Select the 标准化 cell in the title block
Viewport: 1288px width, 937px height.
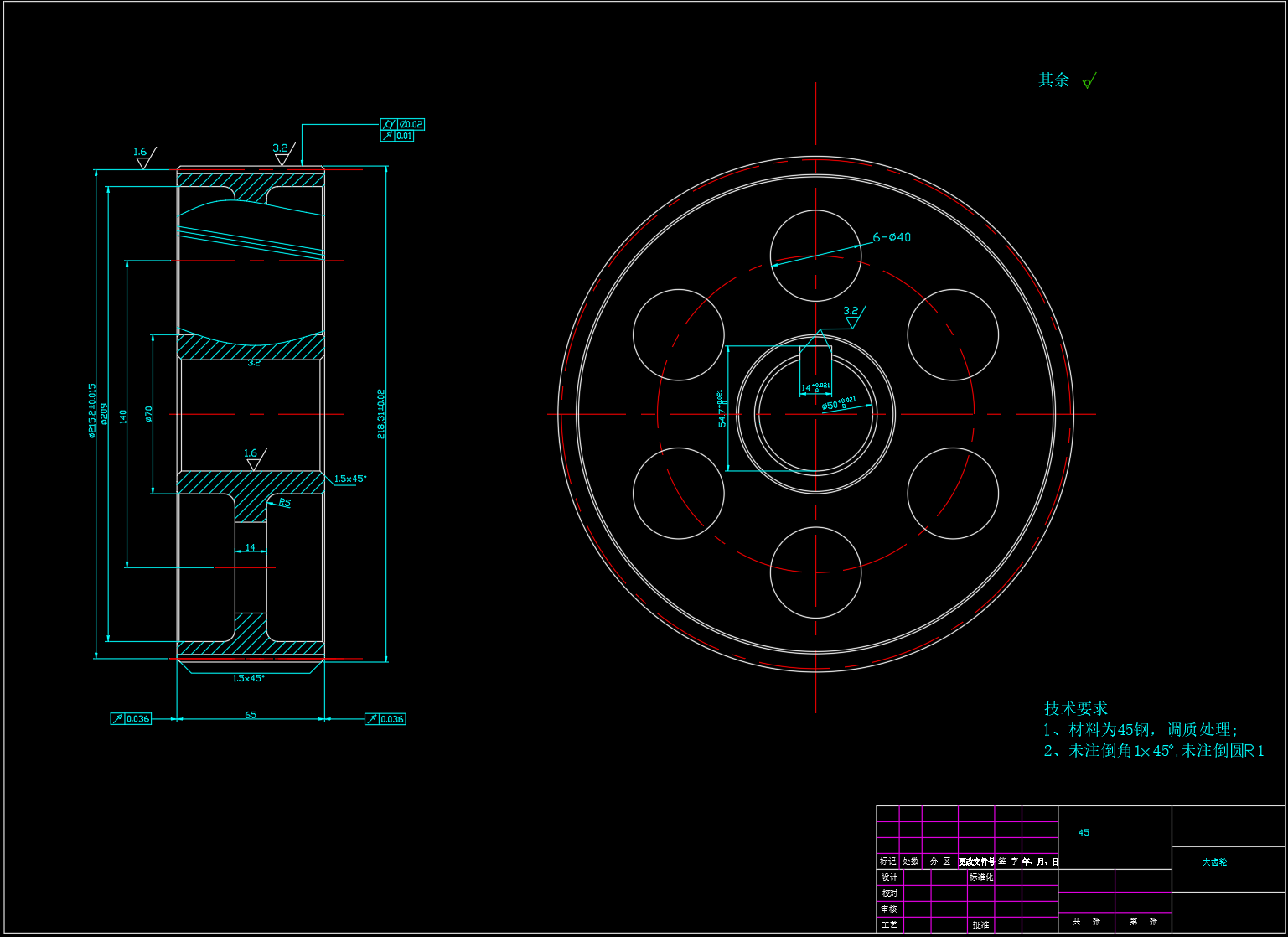pyautogui.click(x=980, y=877)
